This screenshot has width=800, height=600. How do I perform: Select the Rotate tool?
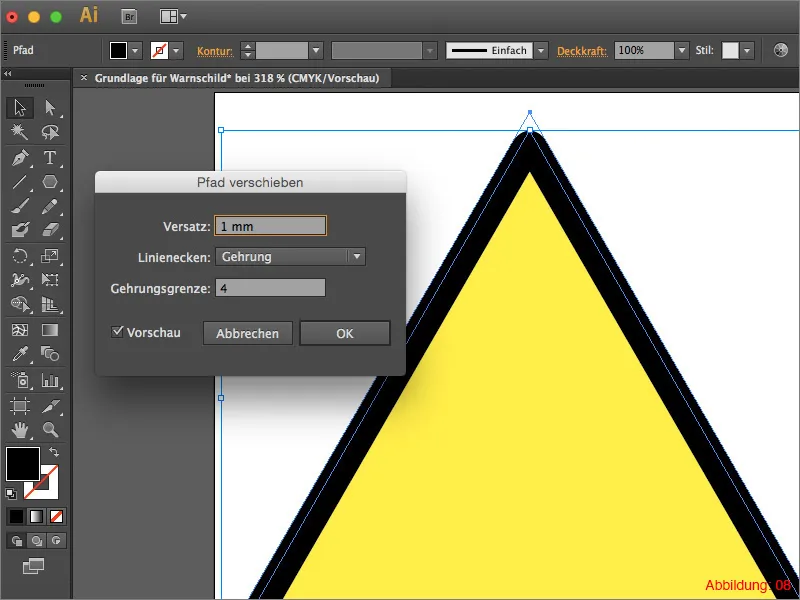click(20, 255)
